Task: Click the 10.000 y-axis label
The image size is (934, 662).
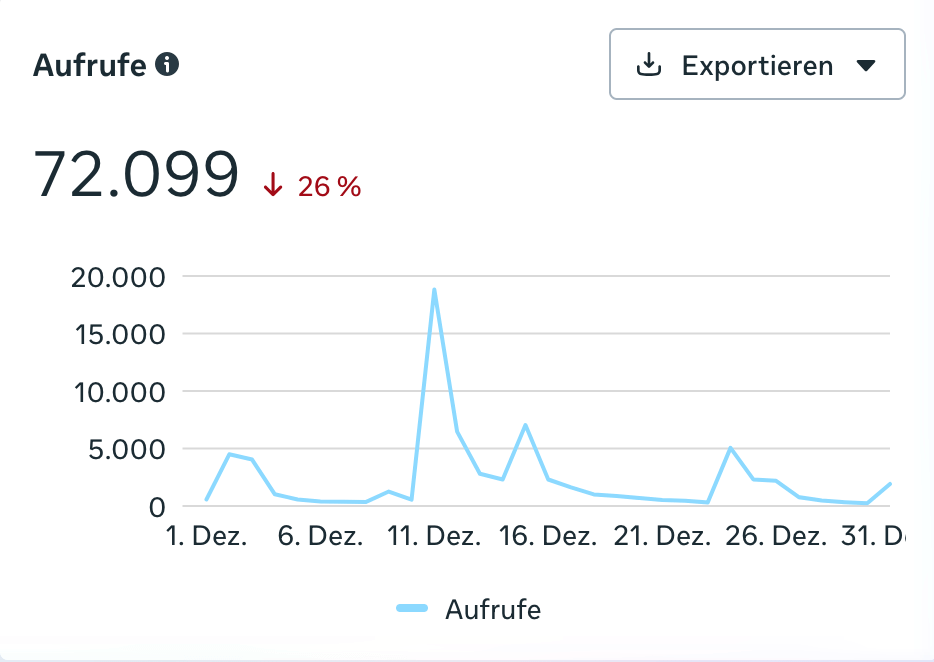Action: [x=117, y=392]
